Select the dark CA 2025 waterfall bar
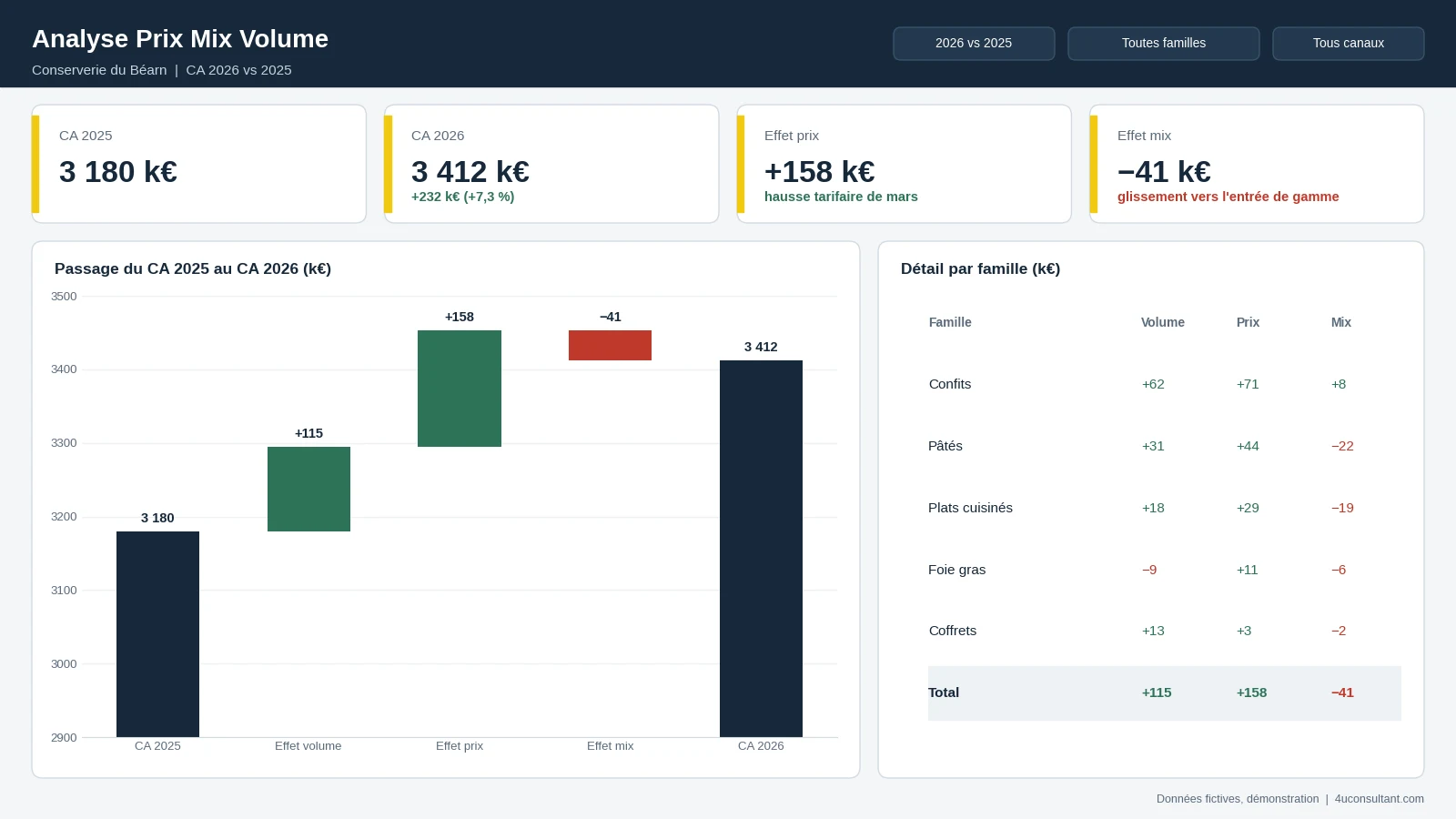 click(157, 634)
